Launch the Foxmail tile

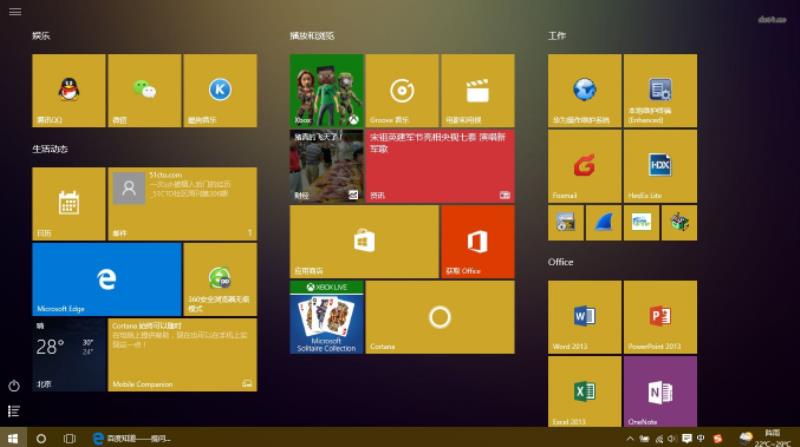(585, 166)
